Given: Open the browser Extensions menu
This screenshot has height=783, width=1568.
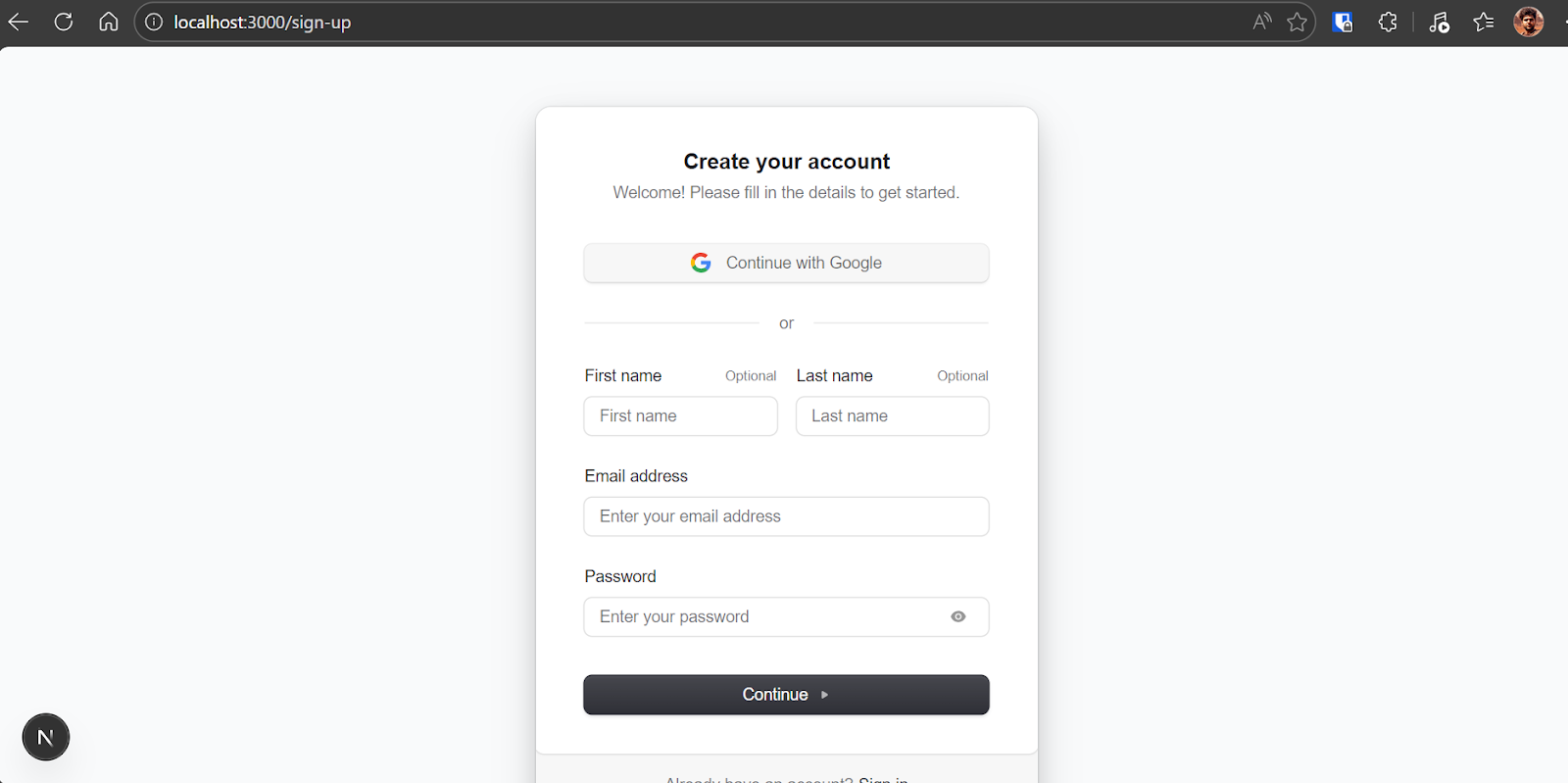Looking at the screenshot, I should [1388, 22].
